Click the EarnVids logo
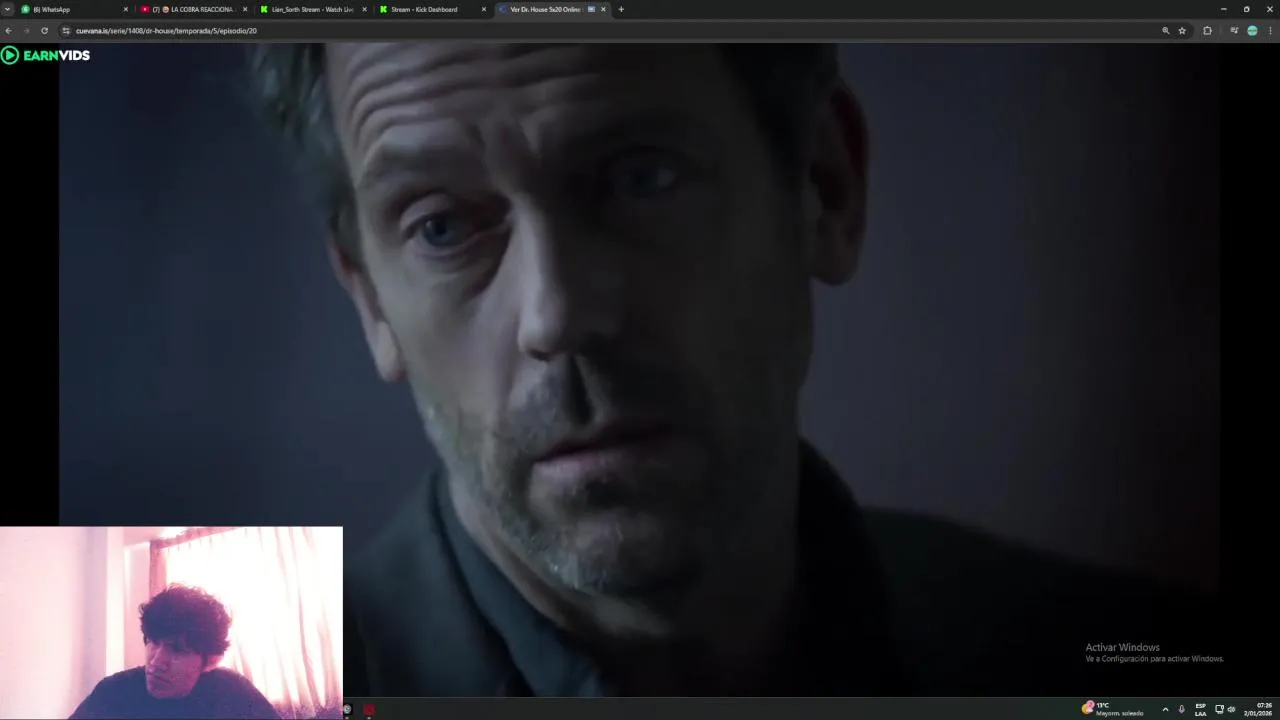Image resolution: width=1280 pixels, height=720 pixels. point(46,55)
